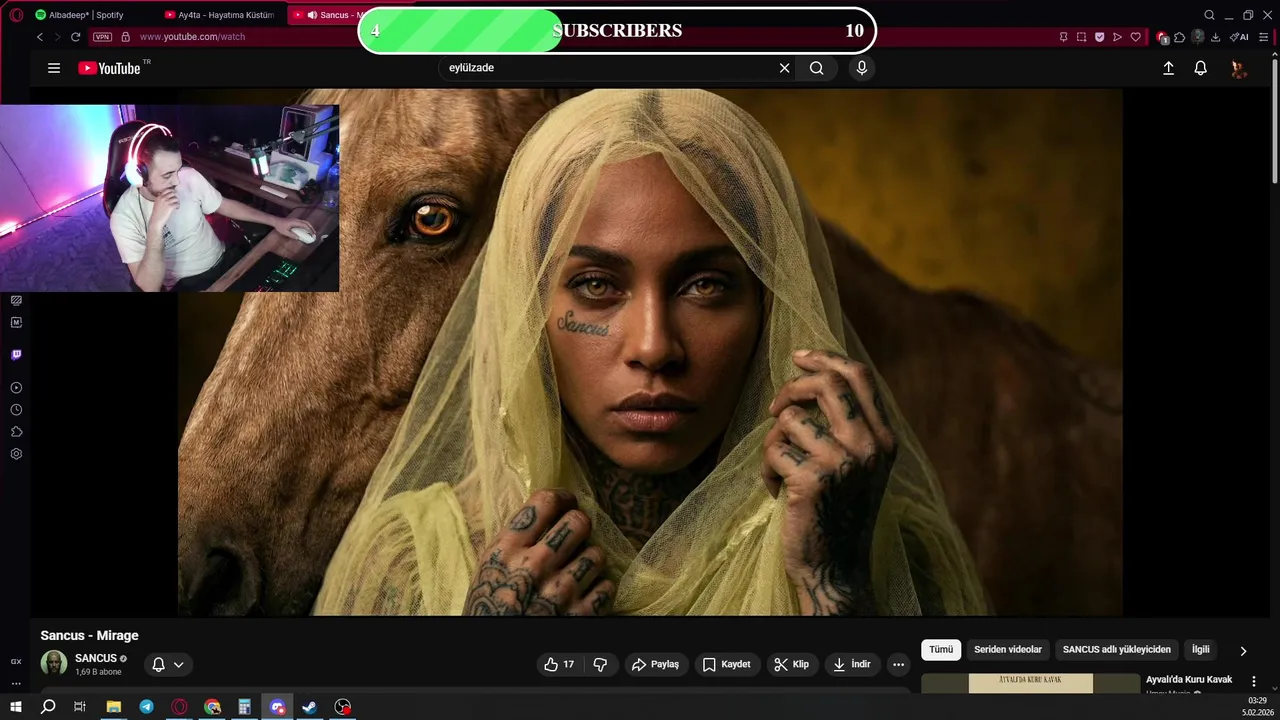1280x720 pixels.
Task: Open Opera Flow send icon
Action: click(1117, 37)
